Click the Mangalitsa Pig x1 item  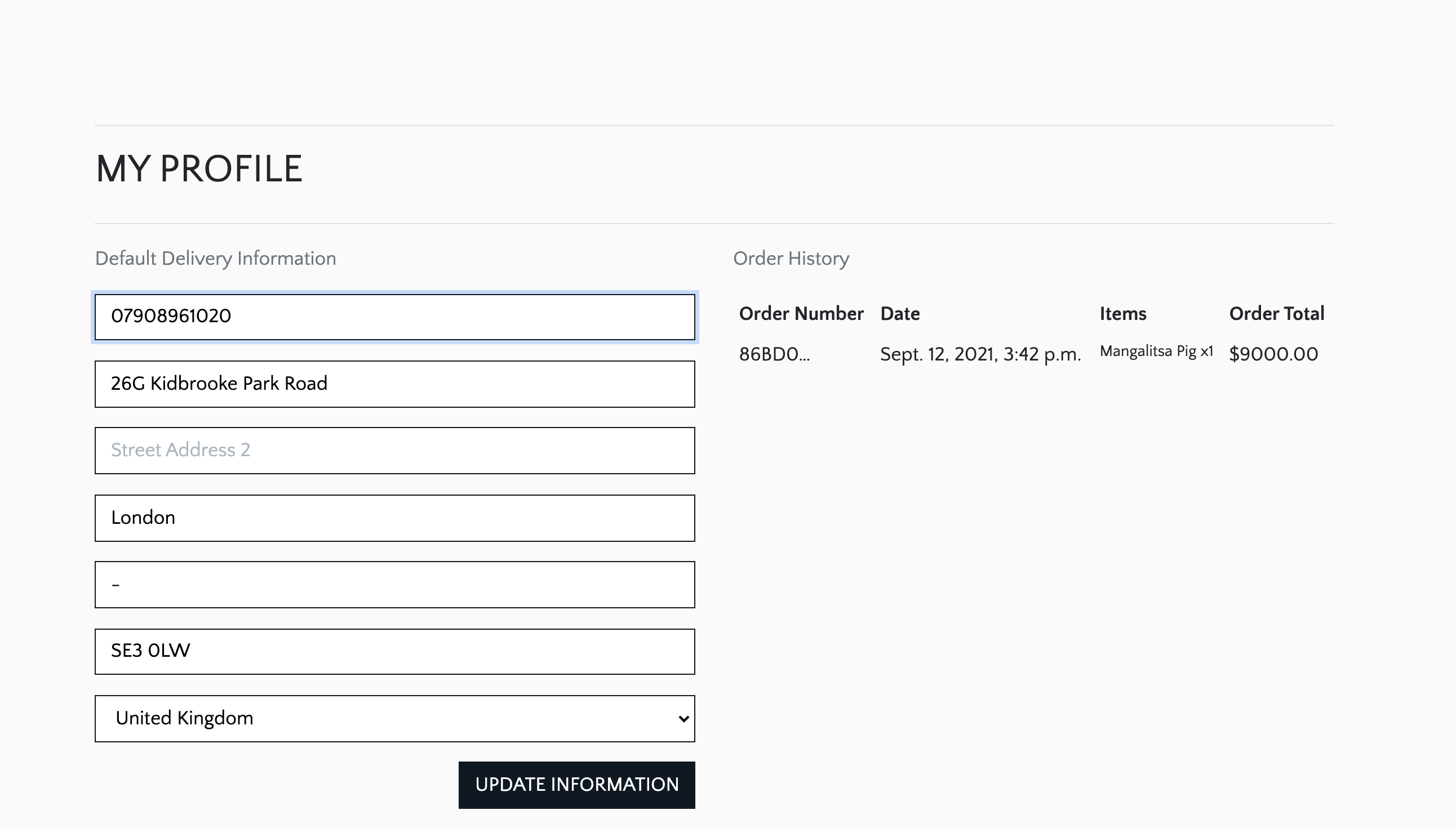point(1156,351)
